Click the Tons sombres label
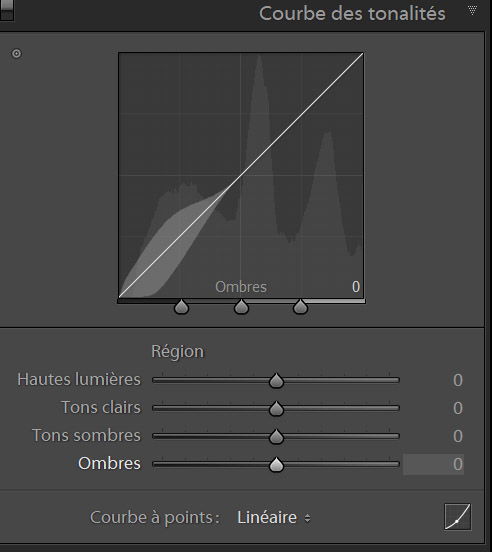This screenshot has height=552, width=492. click(86, 435)
